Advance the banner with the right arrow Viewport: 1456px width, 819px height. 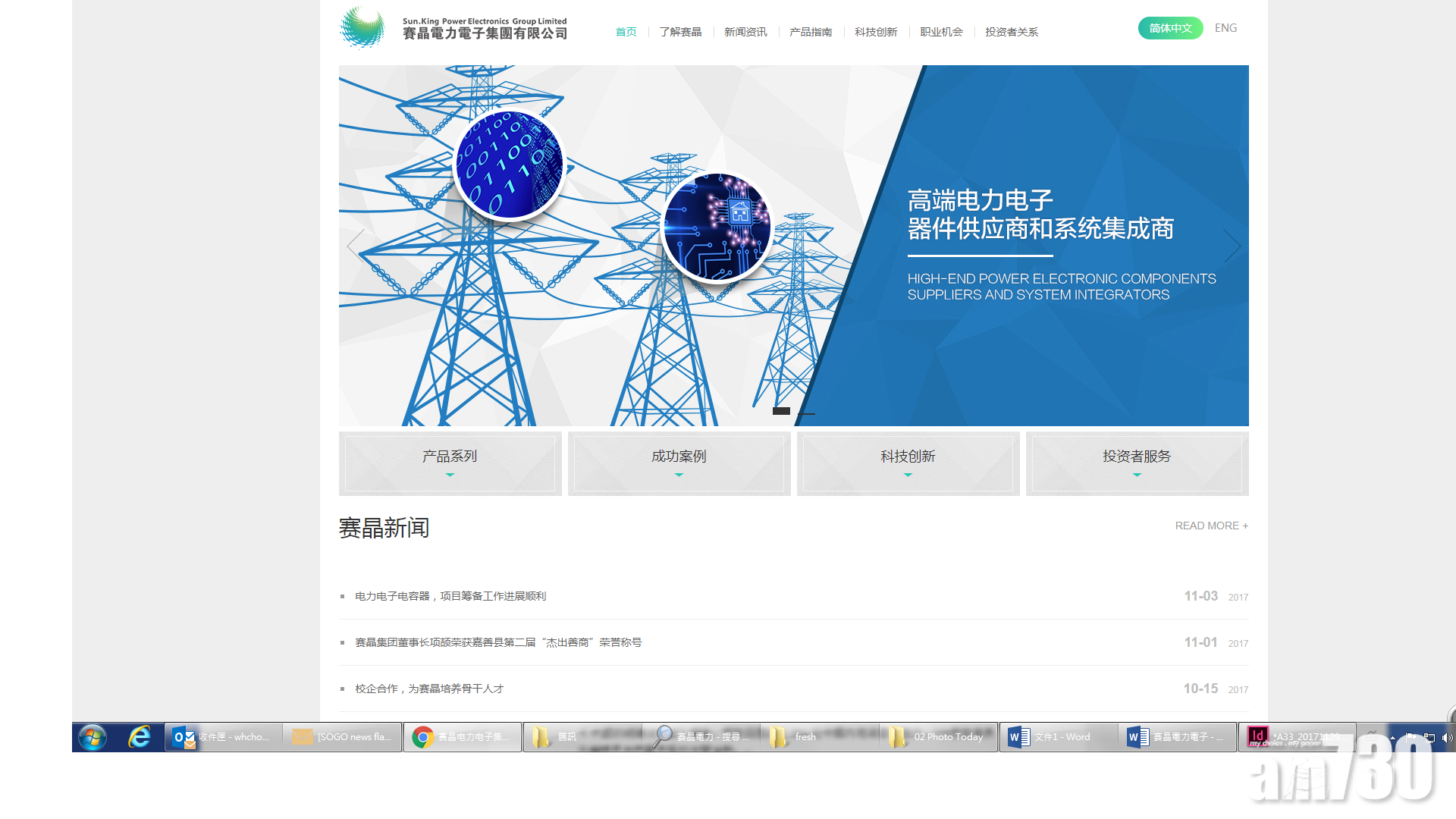click(x=1234, y=246)
